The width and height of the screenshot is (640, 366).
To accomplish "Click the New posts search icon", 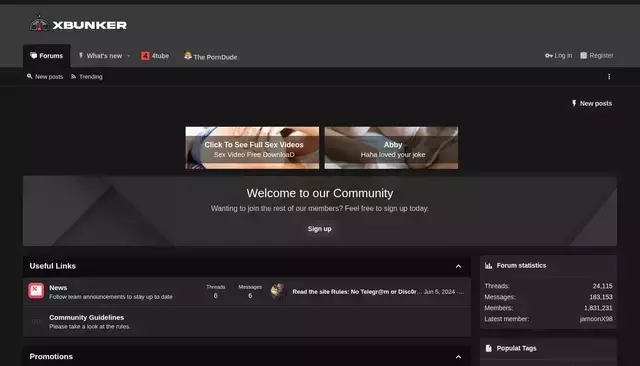I will [x=29, y=76].
